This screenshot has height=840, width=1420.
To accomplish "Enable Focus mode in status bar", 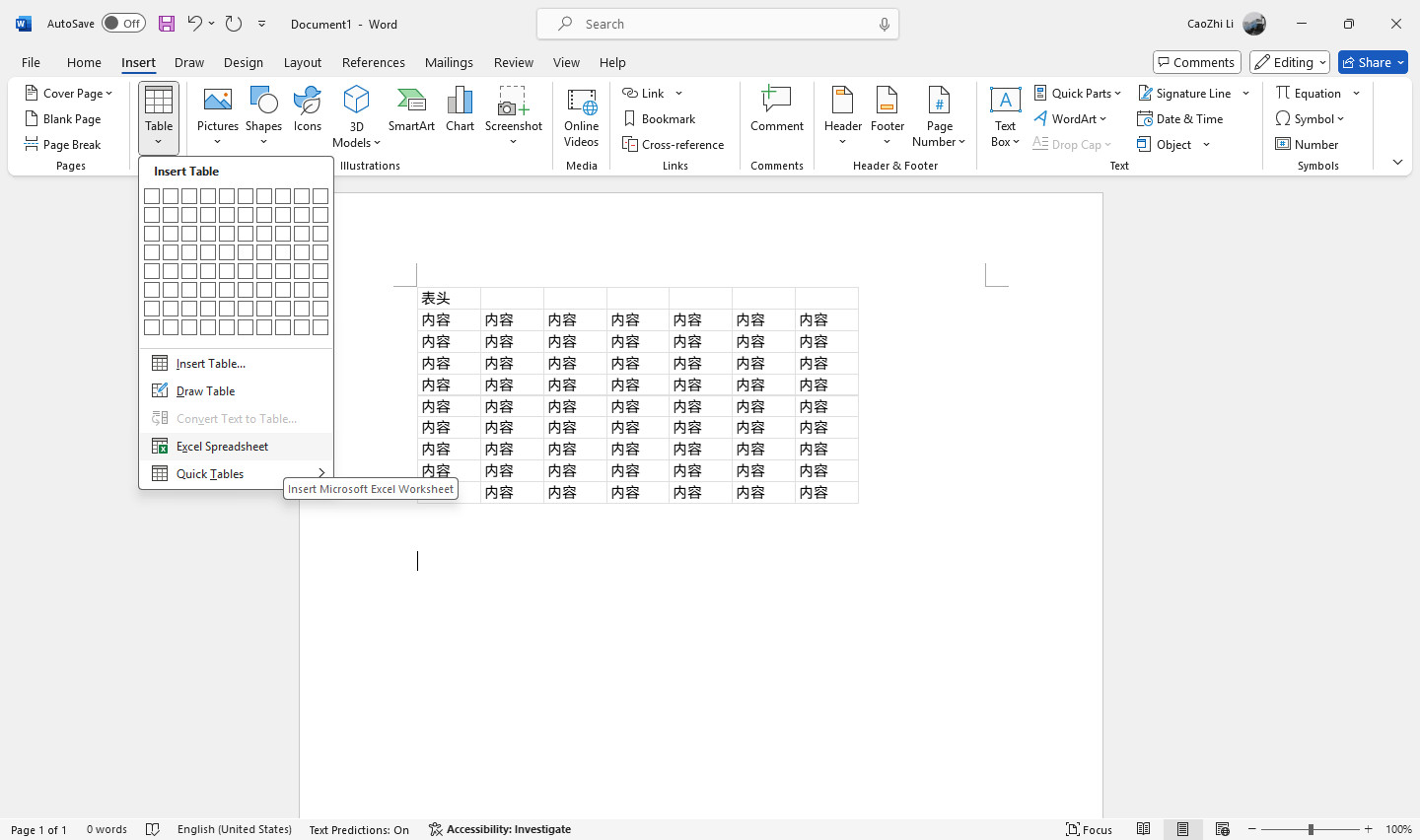I will (x=1089, y=829).
